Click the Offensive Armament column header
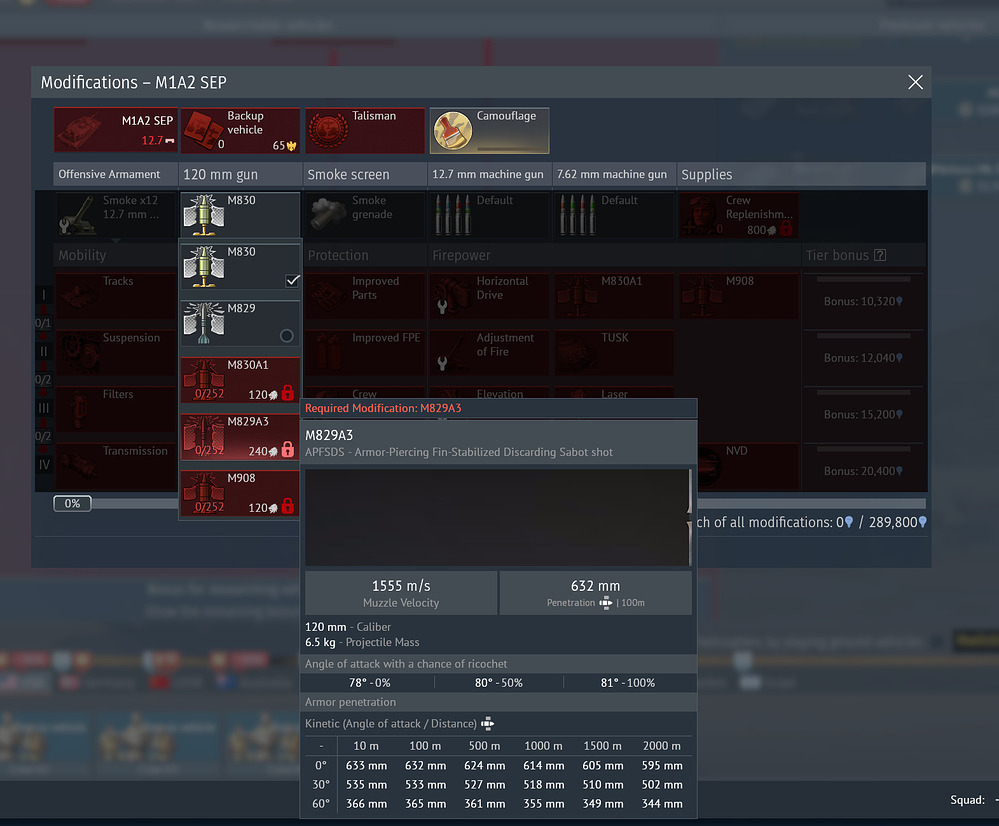 pyautogui.click(x=115, y=174)
